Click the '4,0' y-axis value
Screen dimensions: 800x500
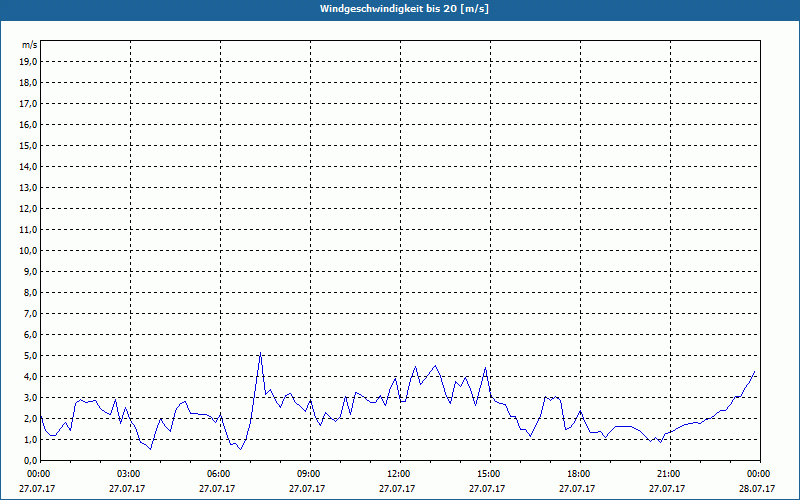pos(31,377)
